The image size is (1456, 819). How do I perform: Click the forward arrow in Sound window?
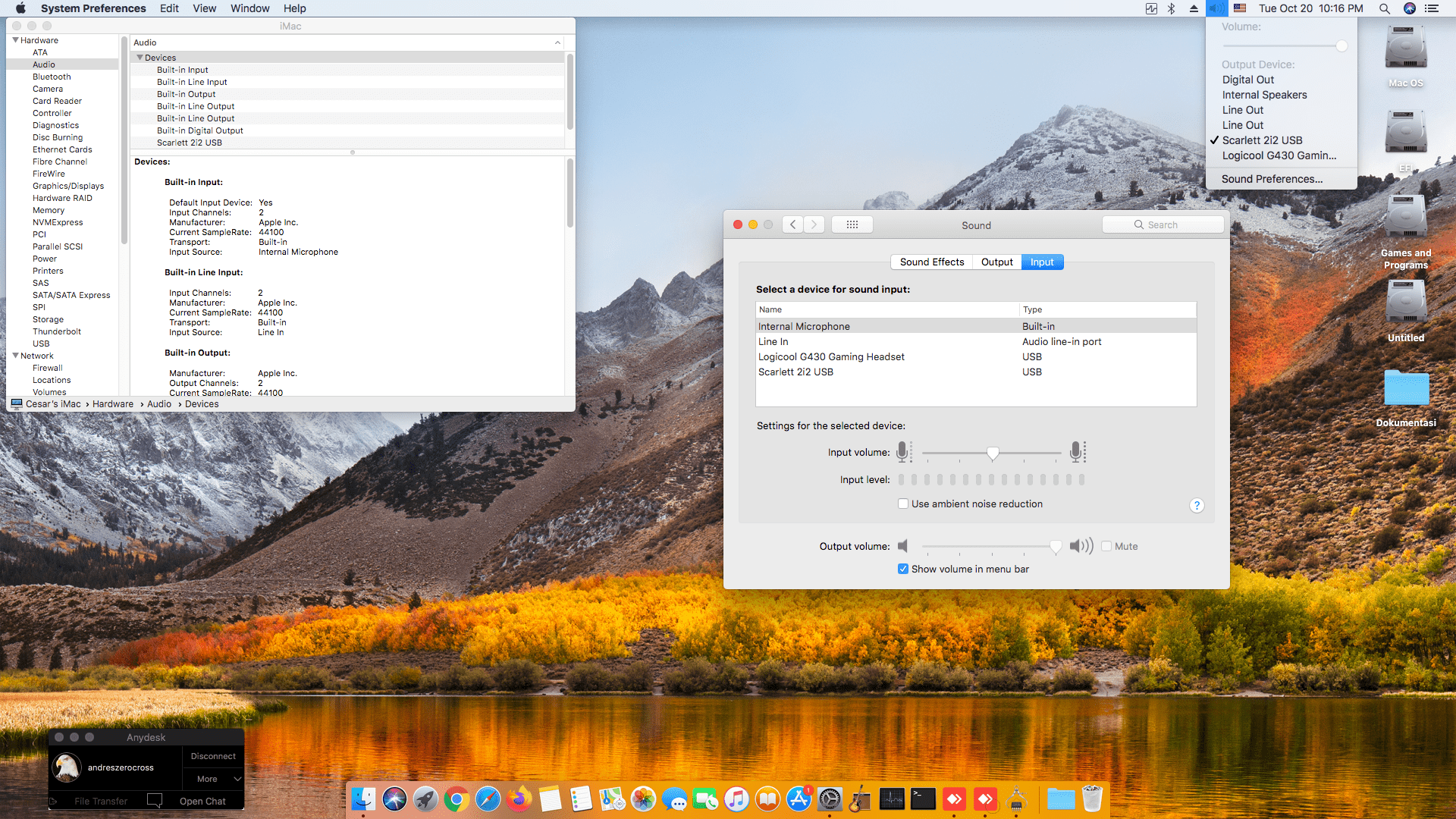tap(814, 224)
